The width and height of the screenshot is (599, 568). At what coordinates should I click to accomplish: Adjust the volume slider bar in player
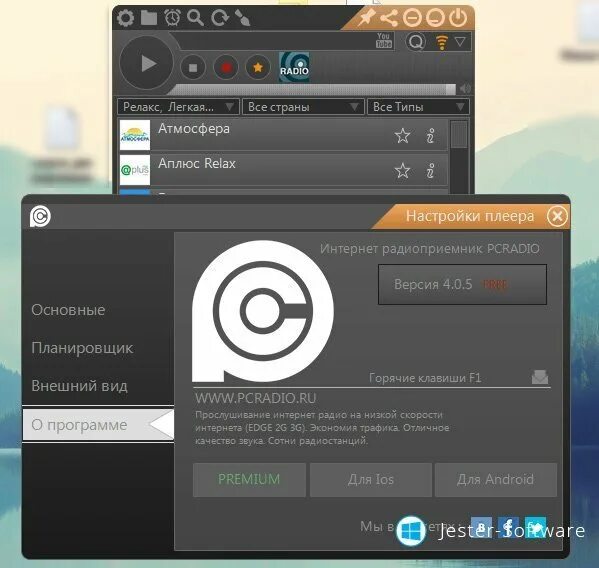pos(311,89)
